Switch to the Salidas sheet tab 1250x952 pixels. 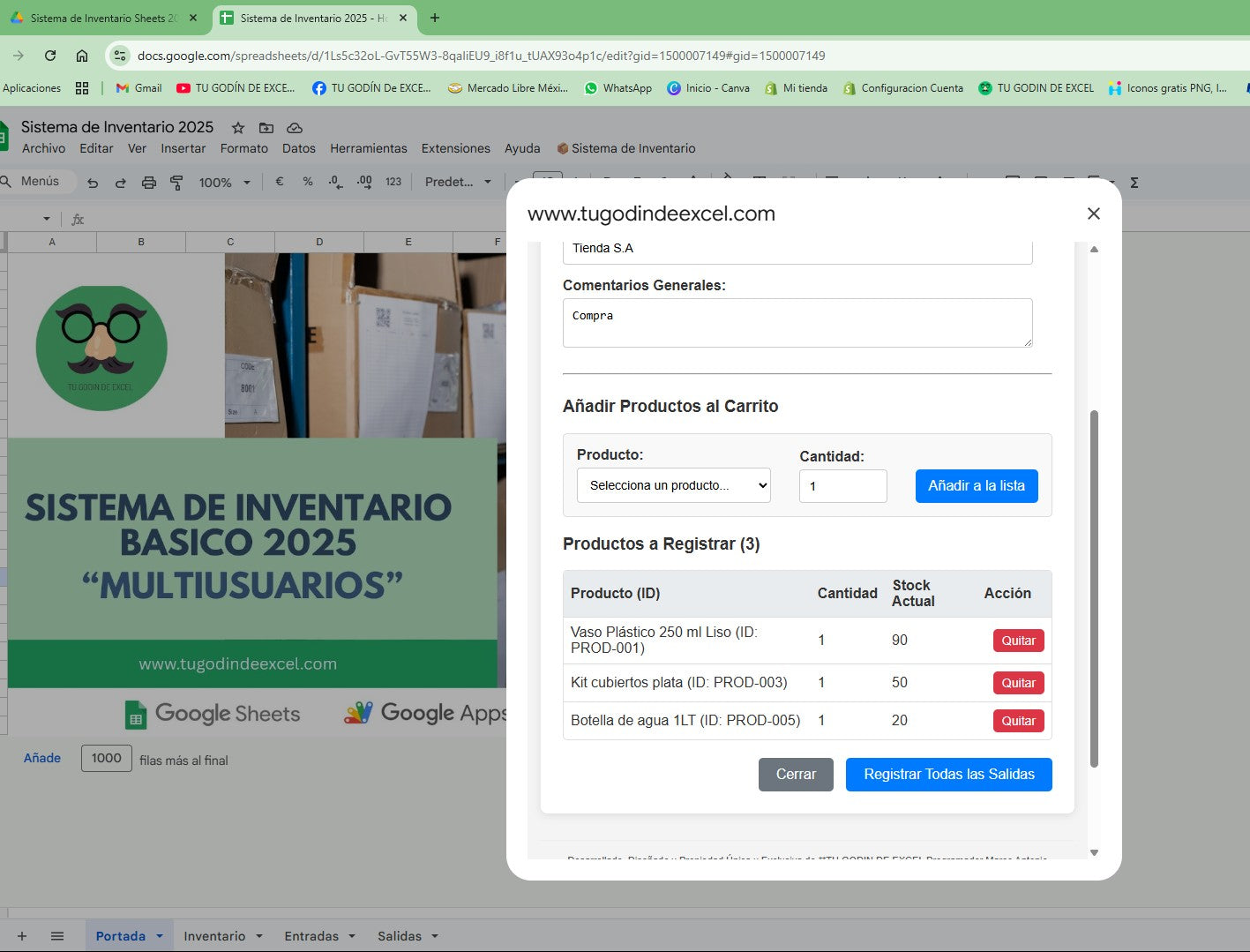400,936
